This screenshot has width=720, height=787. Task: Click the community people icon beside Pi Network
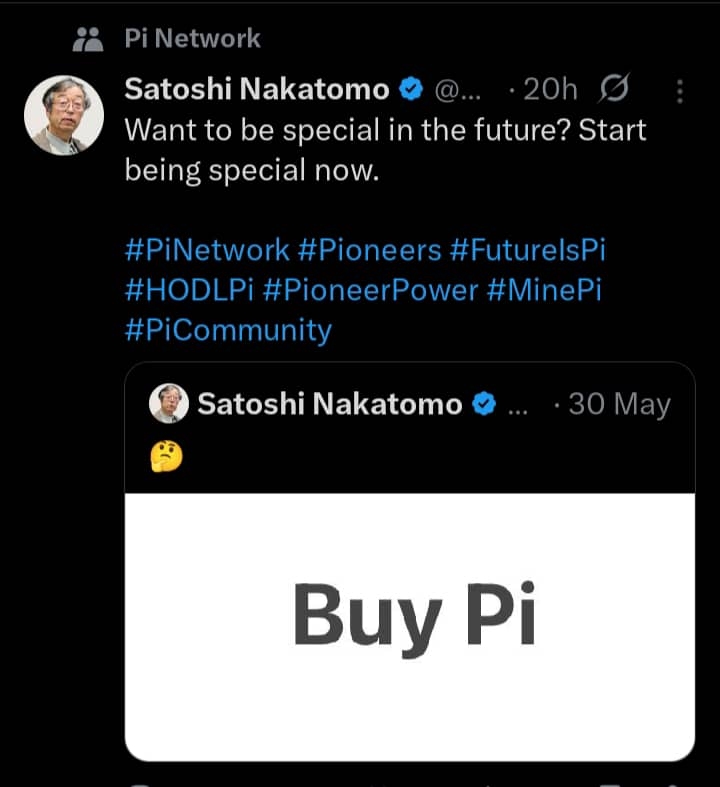89,39
